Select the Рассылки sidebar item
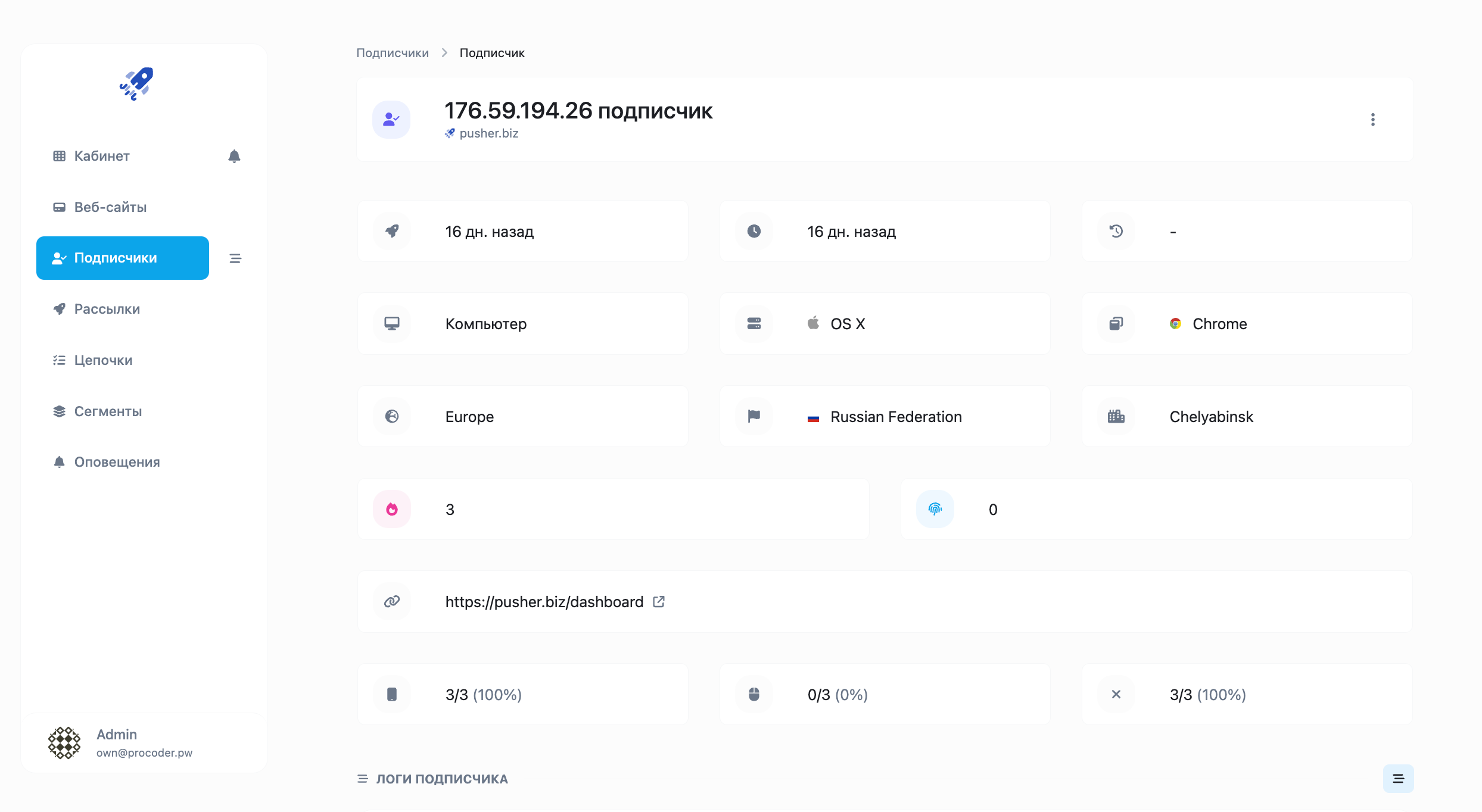This screenshot has width=1482, height=812. 107,309
